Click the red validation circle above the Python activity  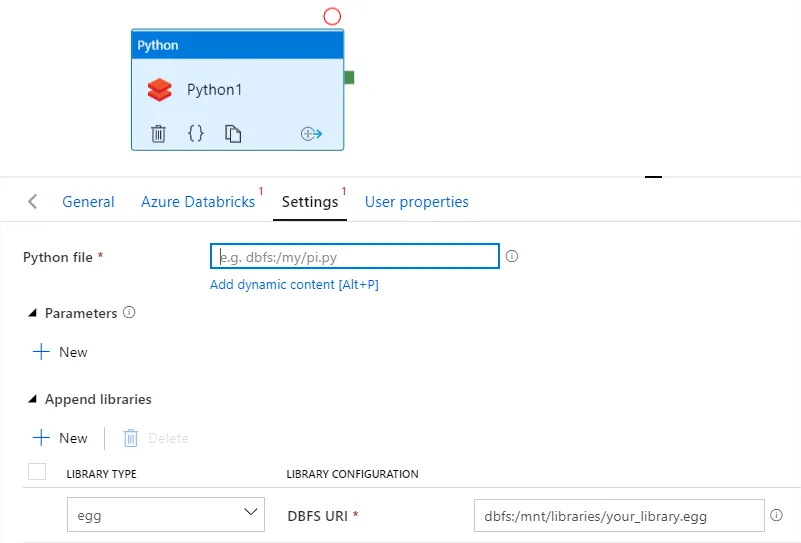coord(332,16)
